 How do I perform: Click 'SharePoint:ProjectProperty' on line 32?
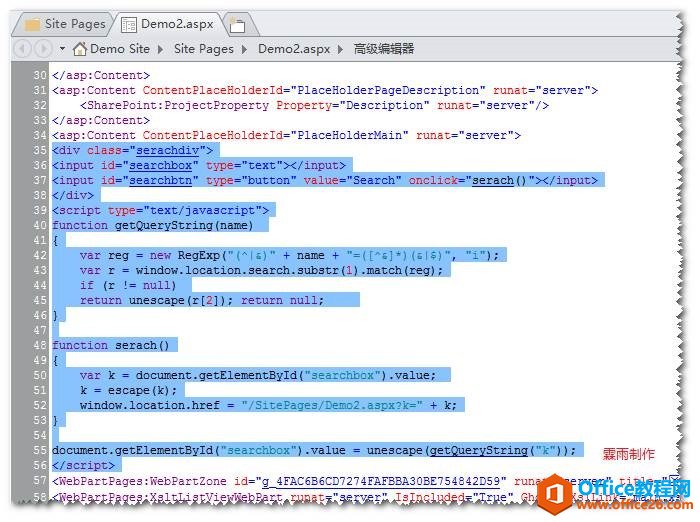[178, 106]
